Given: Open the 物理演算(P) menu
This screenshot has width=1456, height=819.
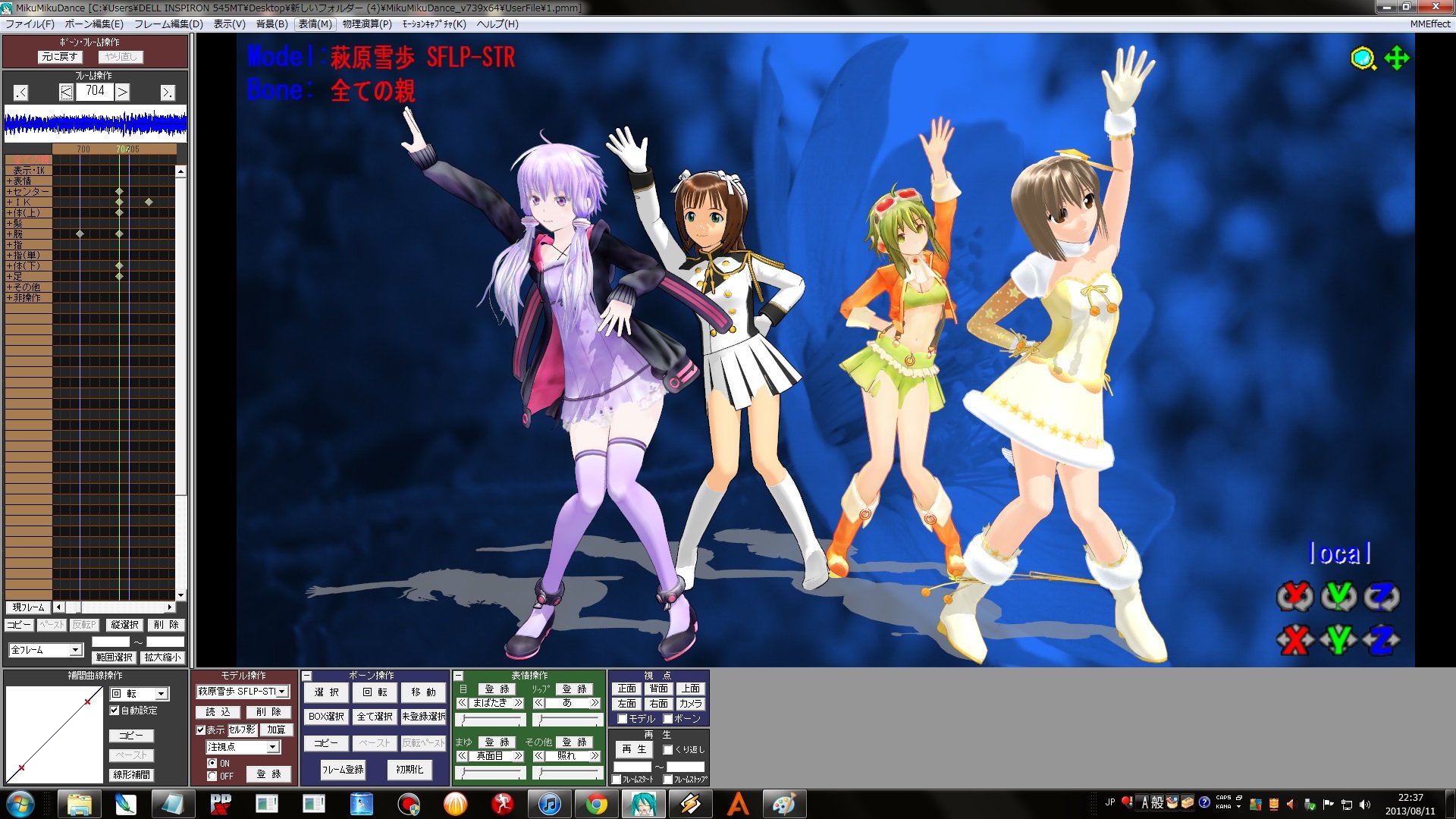Looking at the screenshot, I should [x=367, y=24].
